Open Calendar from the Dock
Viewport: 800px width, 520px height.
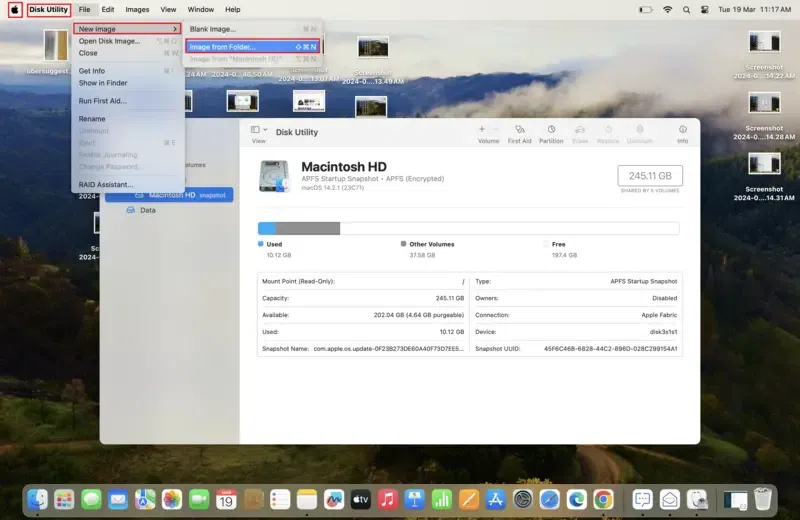[226, 500]
